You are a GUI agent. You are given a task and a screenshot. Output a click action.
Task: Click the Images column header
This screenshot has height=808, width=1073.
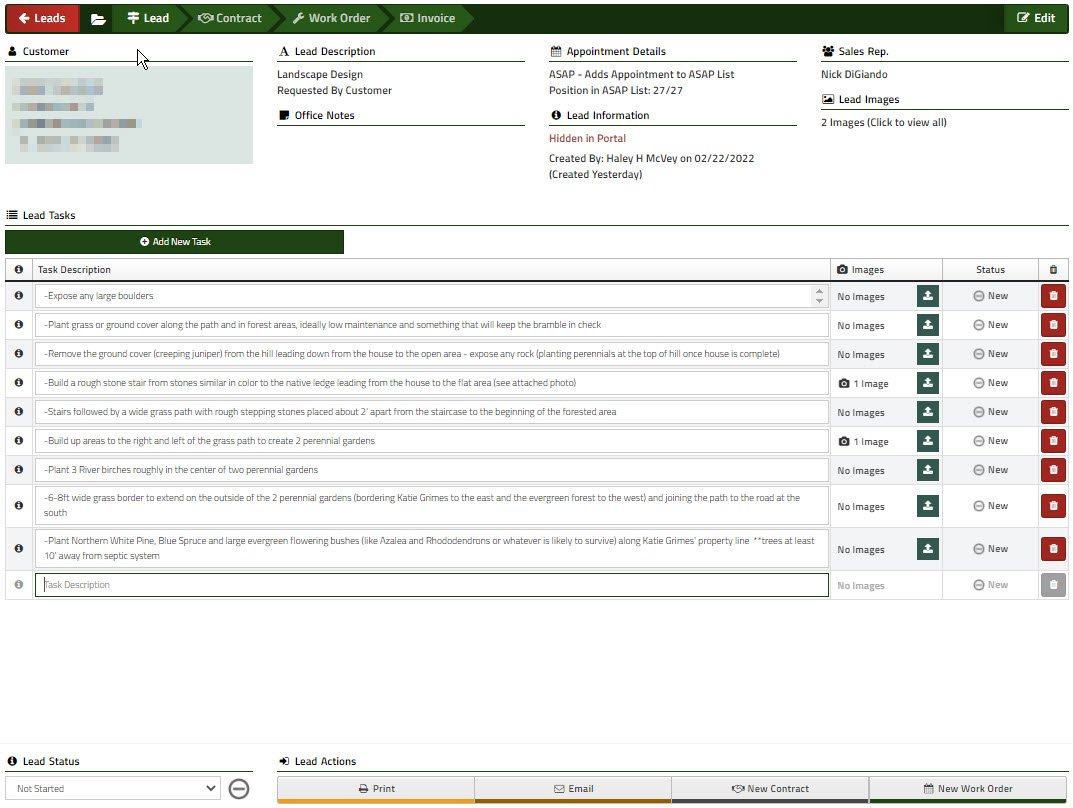(886, 270)
